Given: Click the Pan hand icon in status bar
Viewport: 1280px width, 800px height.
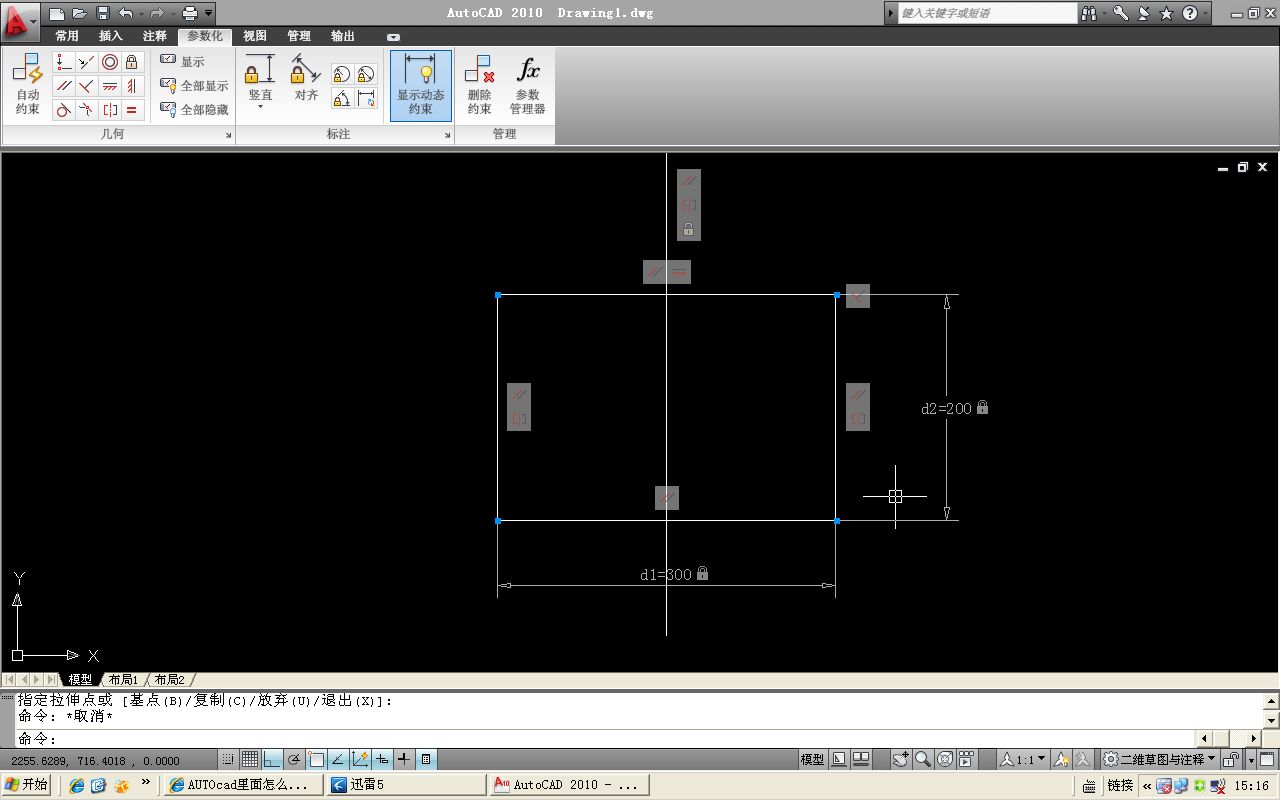Looking at the screenshot, I should pos(901,759).
